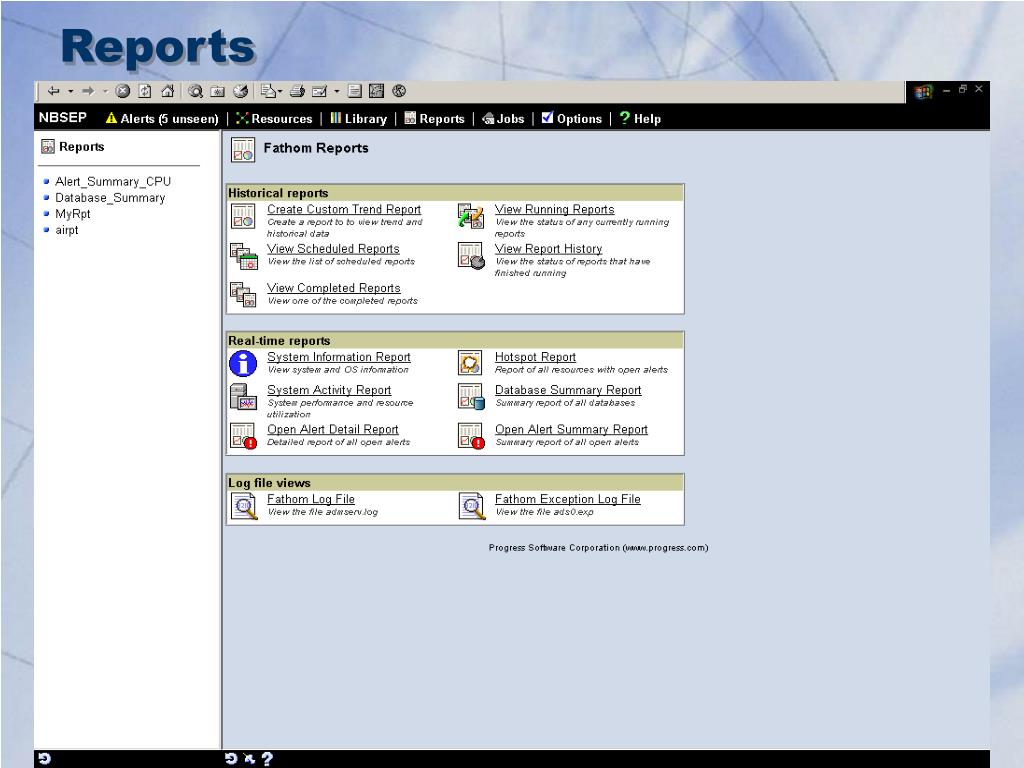This screenshot has width=1024, height=768.
Task: Open the Fathom Log File link
Action: 311,499
